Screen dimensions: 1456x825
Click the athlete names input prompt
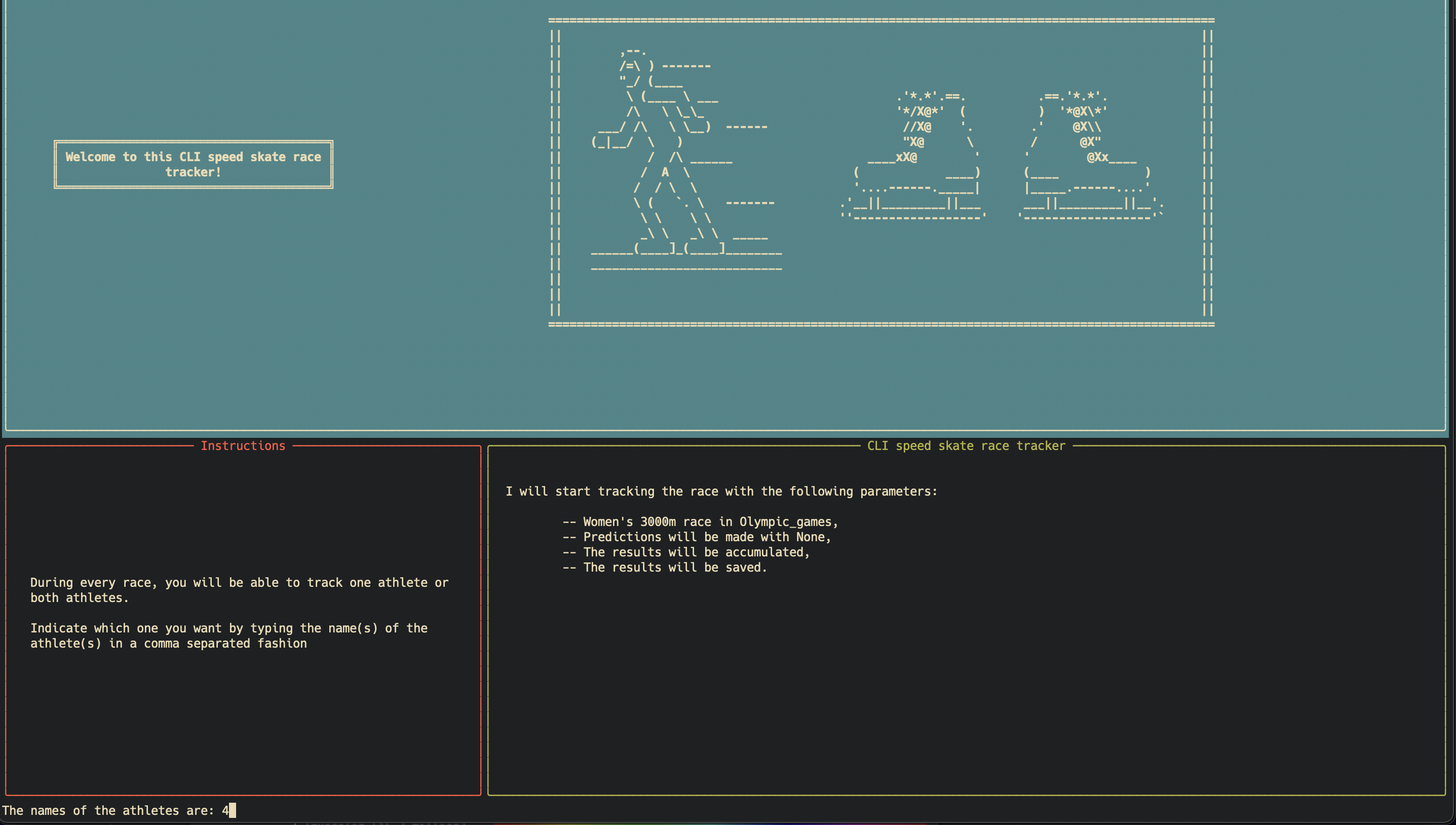point(119,810)
